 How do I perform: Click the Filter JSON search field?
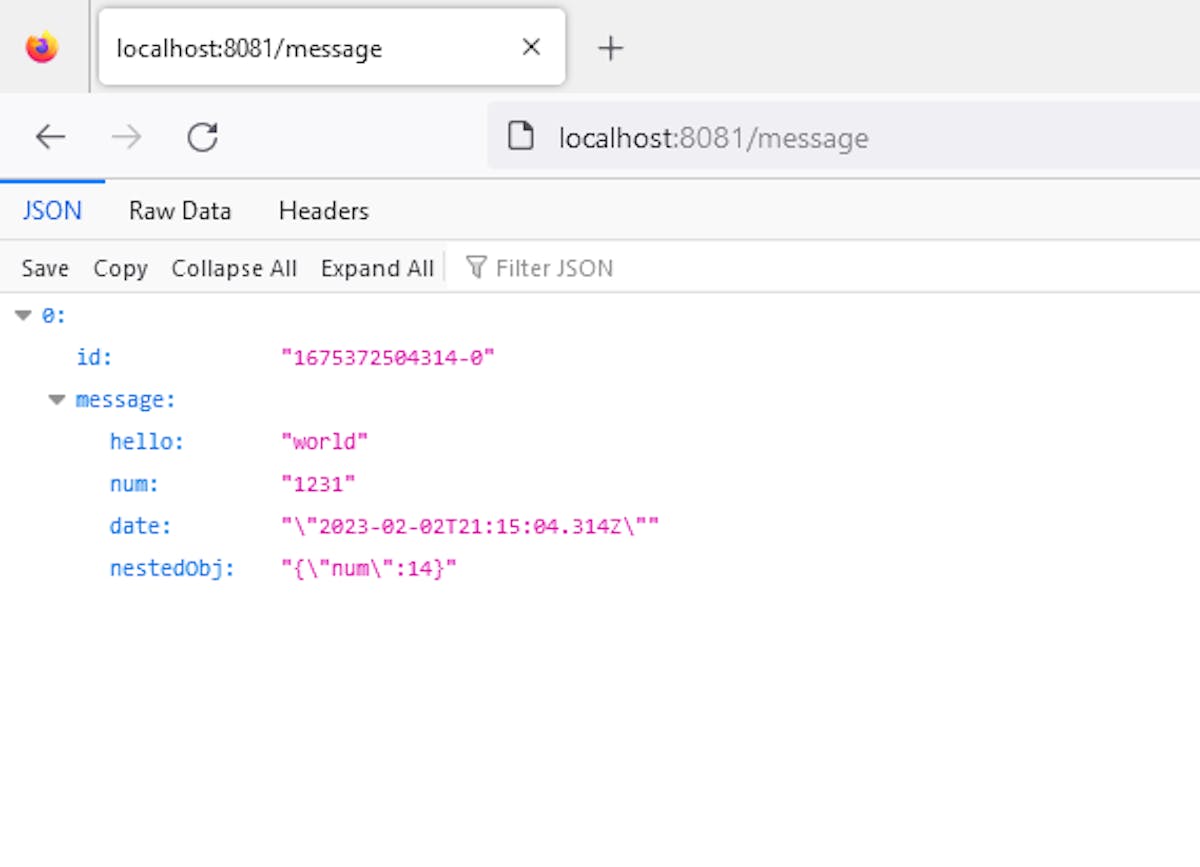pyautogui.click(x=554, y=268)
